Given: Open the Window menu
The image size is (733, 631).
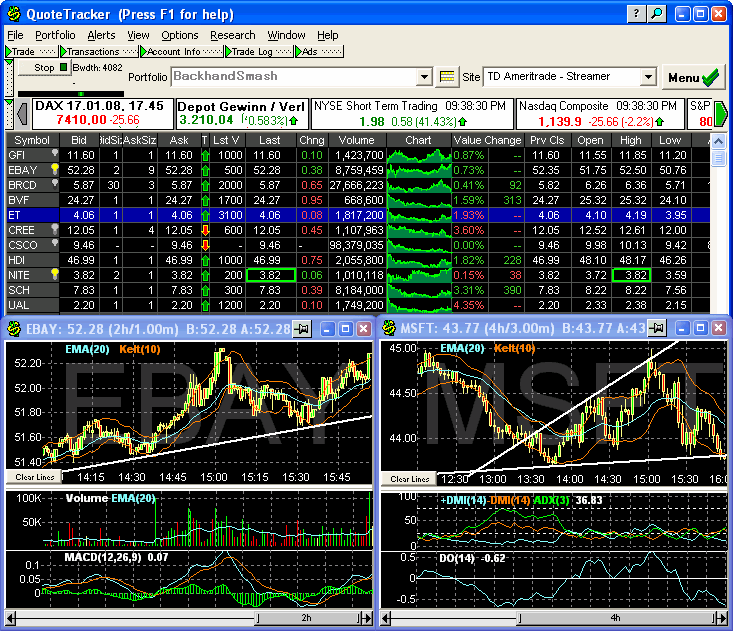Looking at the screenshot, I should (286, 35).
